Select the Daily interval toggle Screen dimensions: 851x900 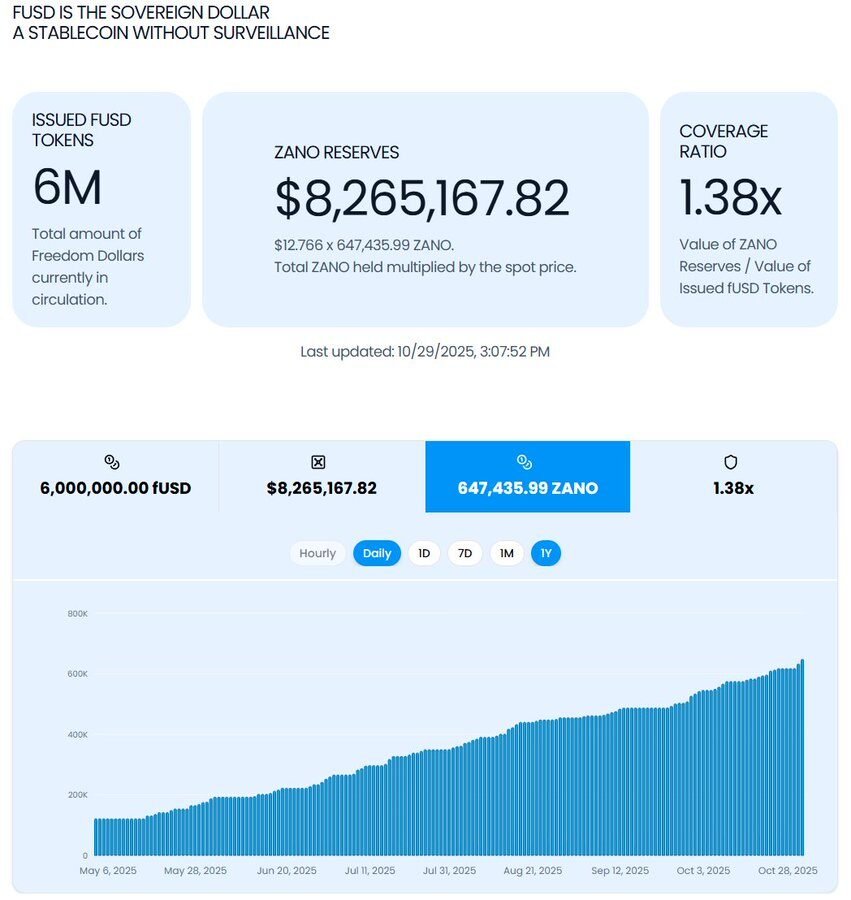(x=377, y=553)
